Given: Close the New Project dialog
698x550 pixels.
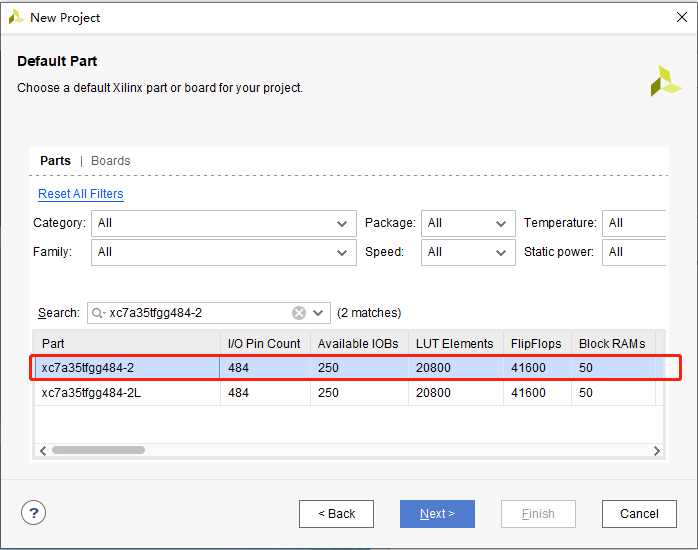Looking at the screenshot, I should pos(682,17).
